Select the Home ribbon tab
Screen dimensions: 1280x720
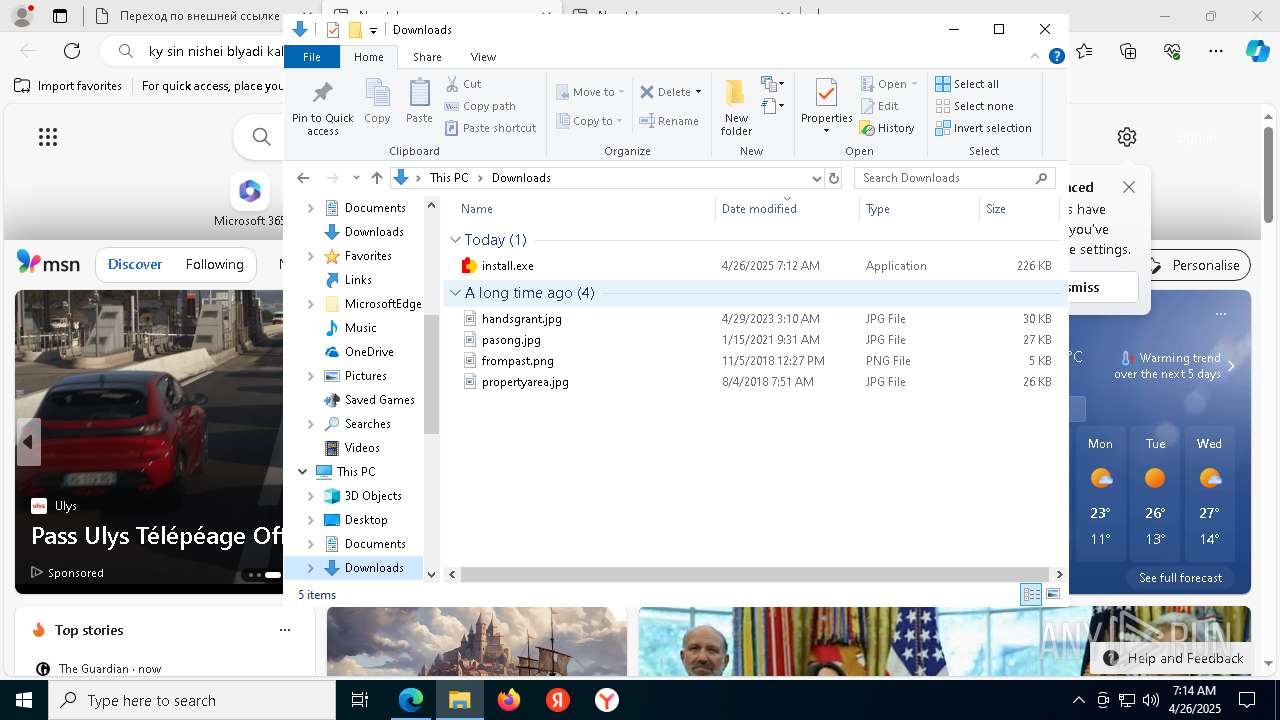tap(369, 57)
